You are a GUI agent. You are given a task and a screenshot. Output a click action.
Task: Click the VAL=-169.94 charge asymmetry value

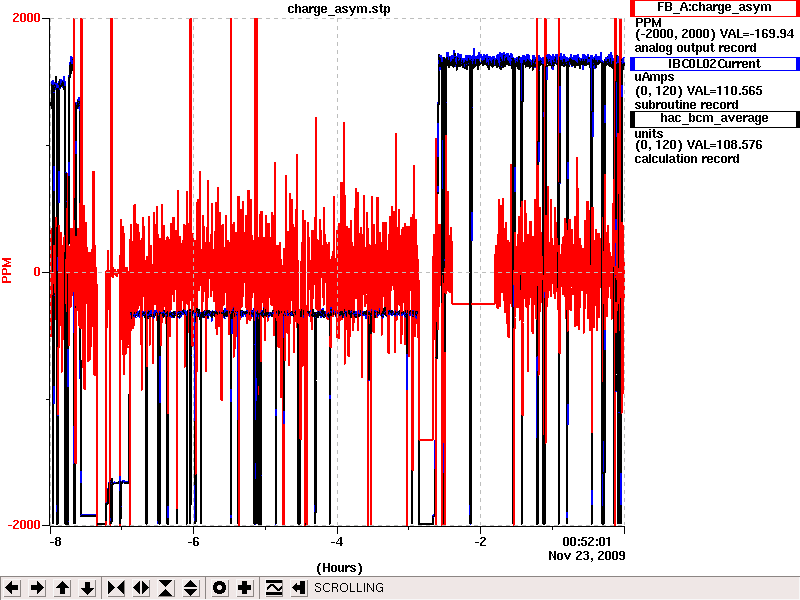click(x=757, y=34)
